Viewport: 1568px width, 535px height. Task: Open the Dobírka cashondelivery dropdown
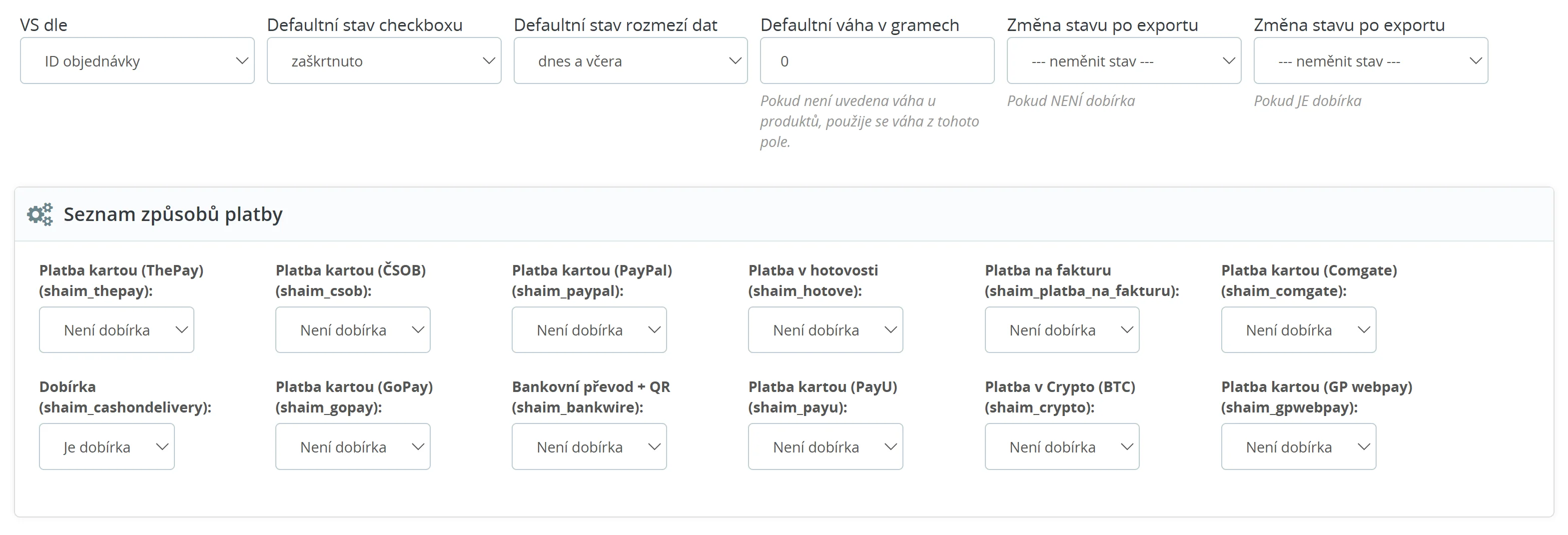106,447
